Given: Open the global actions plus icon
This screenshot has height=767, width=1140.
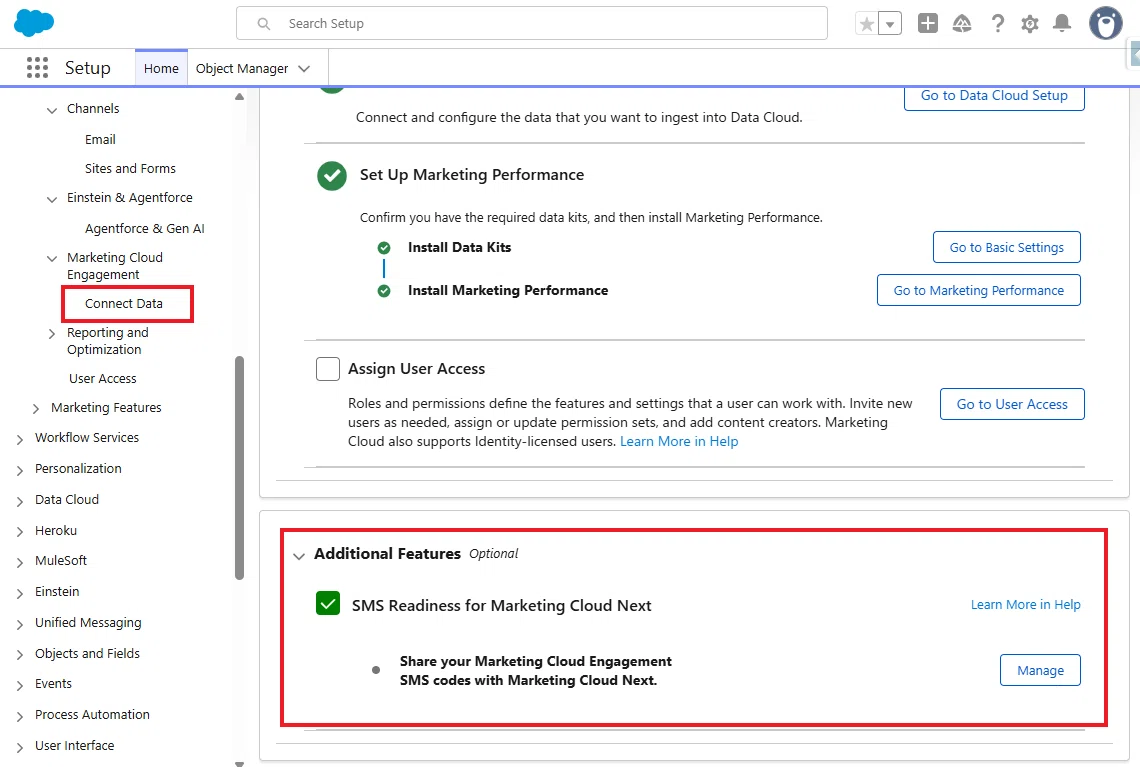Looking at the screenshot, I should coord(928,23).
